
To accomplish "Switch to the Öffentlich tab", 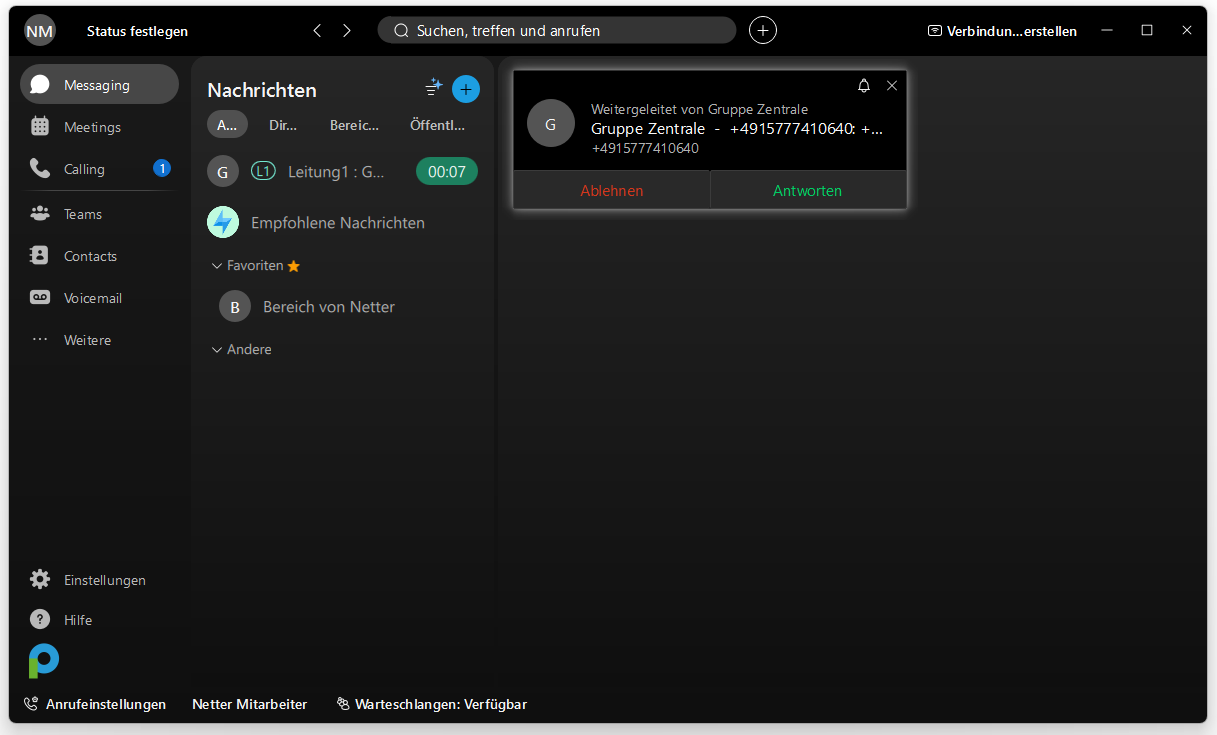I will pos(437,125).
